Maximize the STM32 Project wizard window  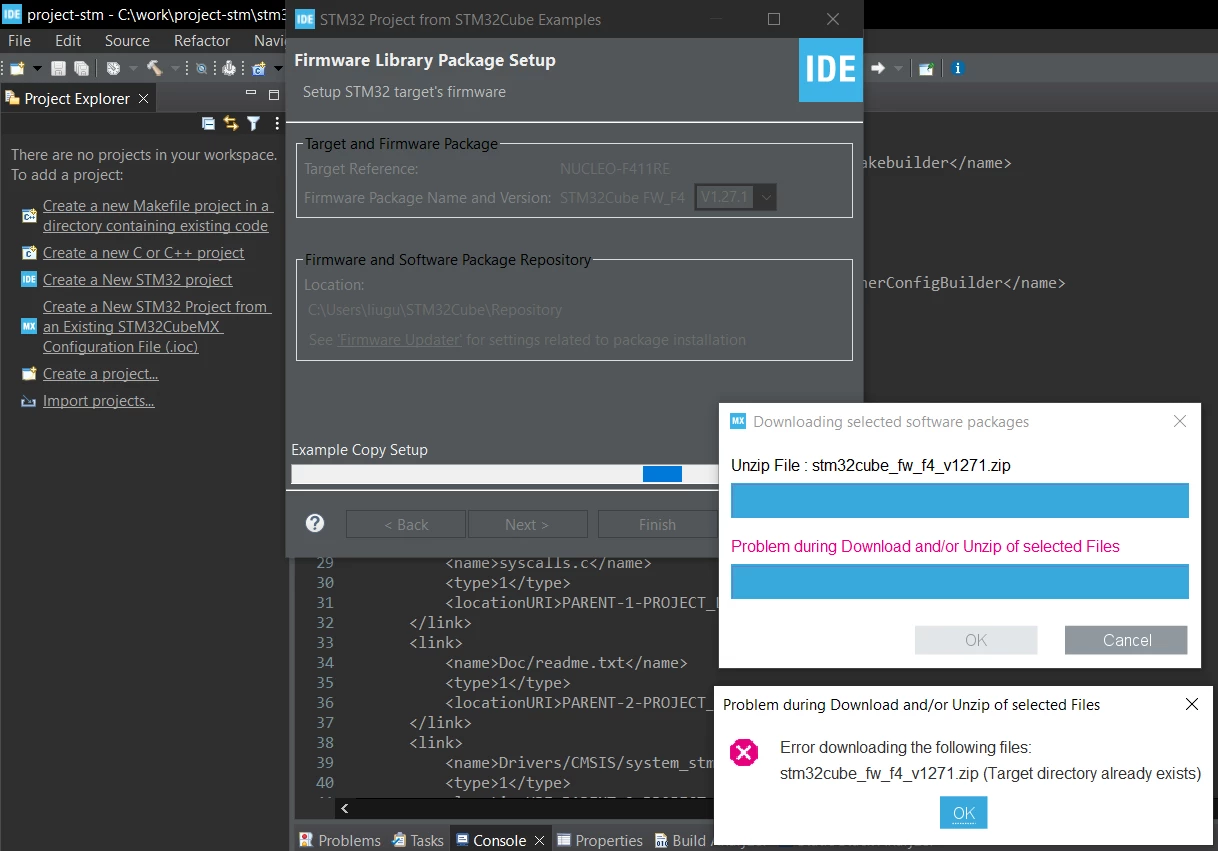(x=774, y=19)
